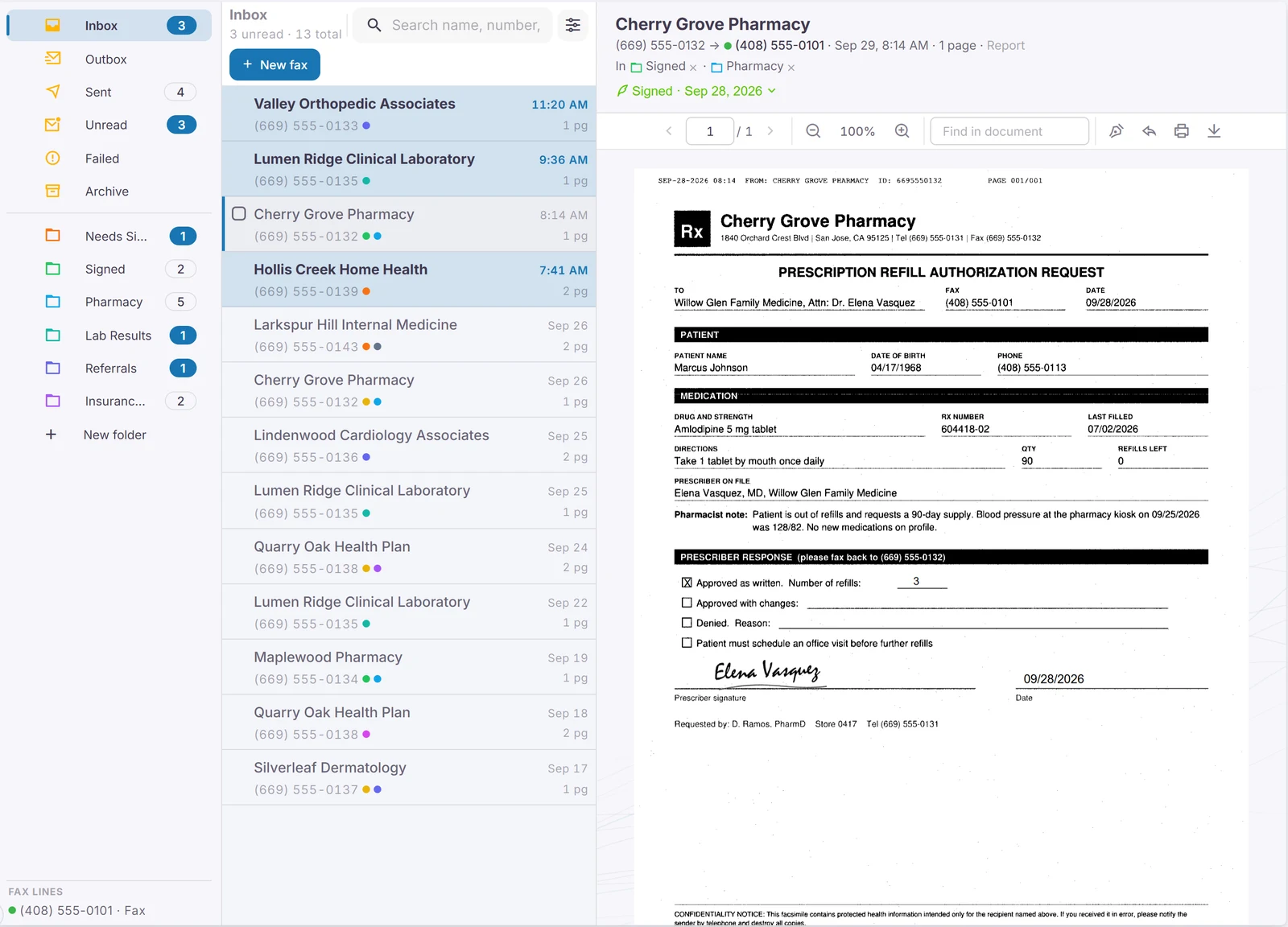Open the Referrals folder
The width and height of the screenshot is (1288, 927).
click(x=109, y=369)
